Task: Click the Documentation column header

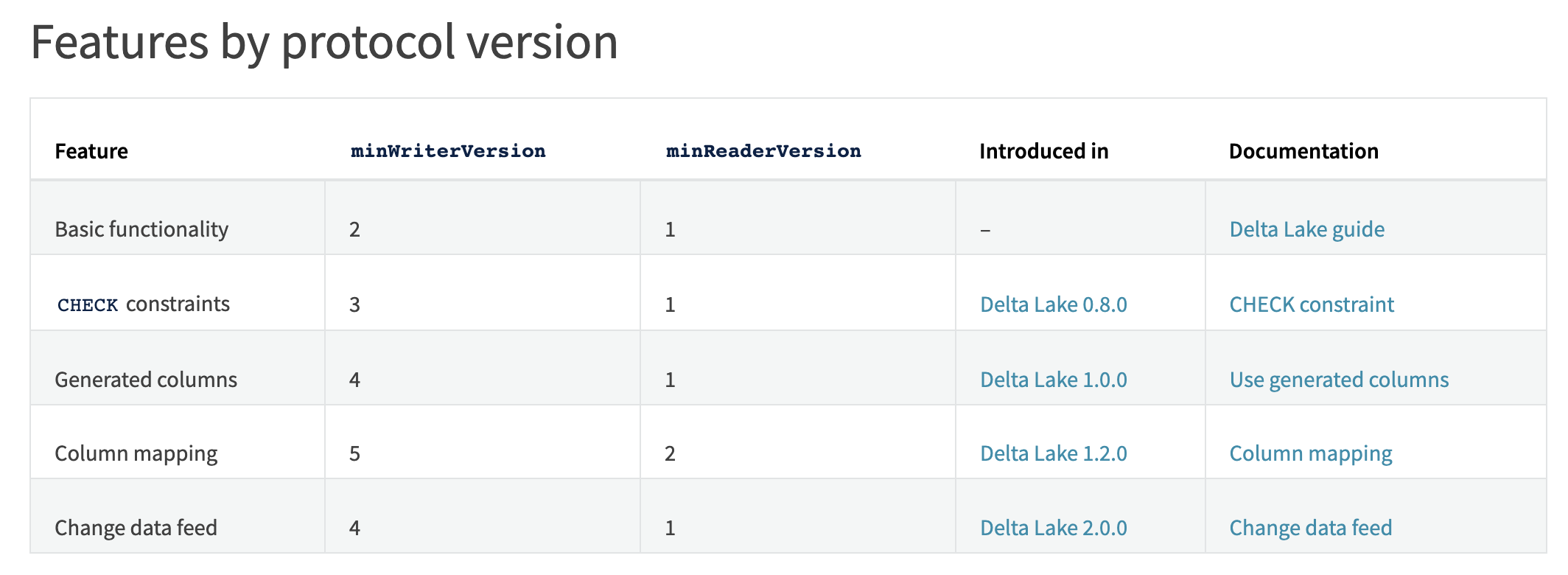Action: coord(1303,151)
